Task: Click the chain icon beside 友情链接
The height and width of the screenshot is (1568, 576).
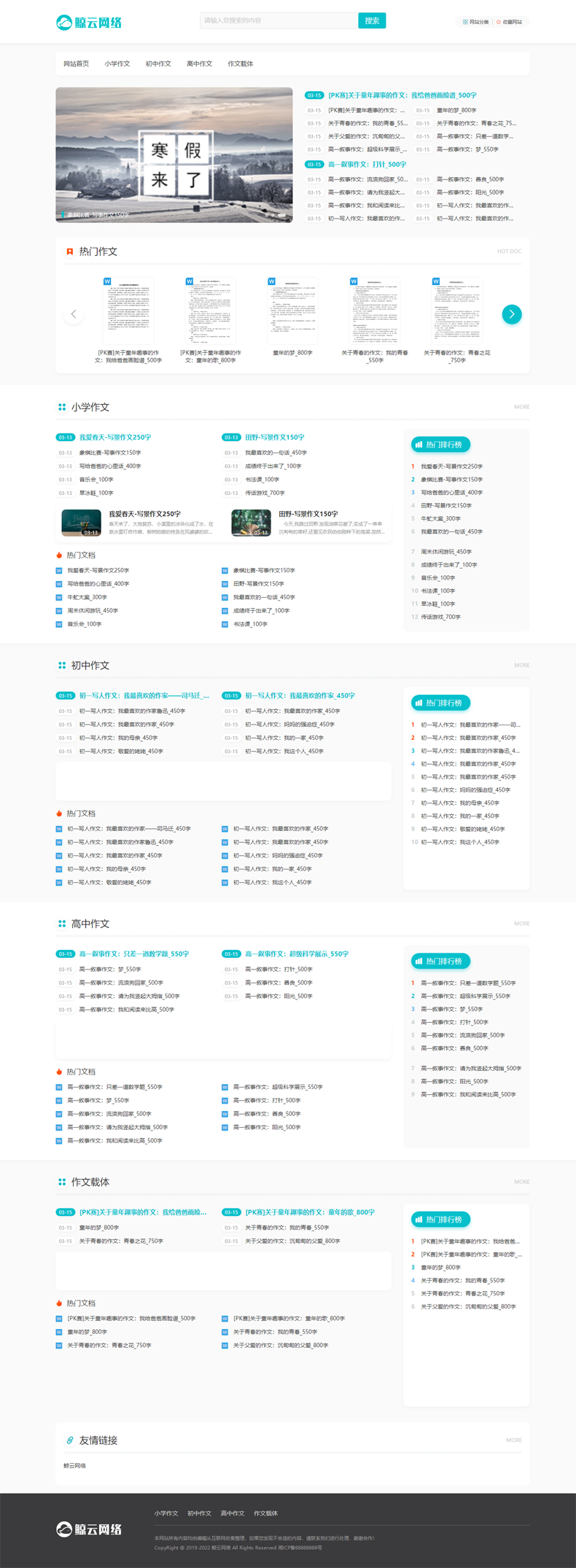Action: (x=70, y=1440)
